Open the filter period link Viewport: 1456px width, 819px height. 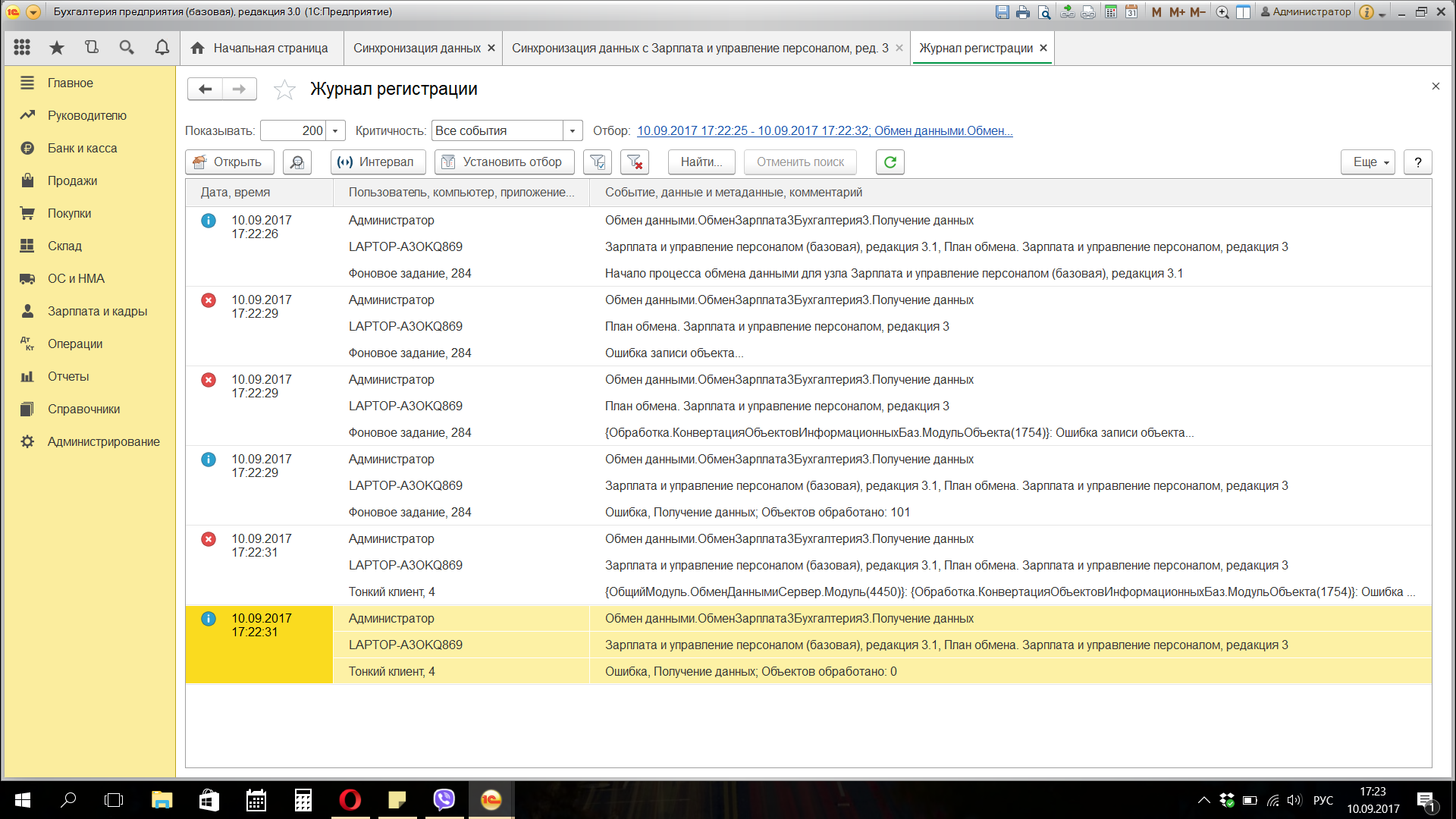[824, 130]
